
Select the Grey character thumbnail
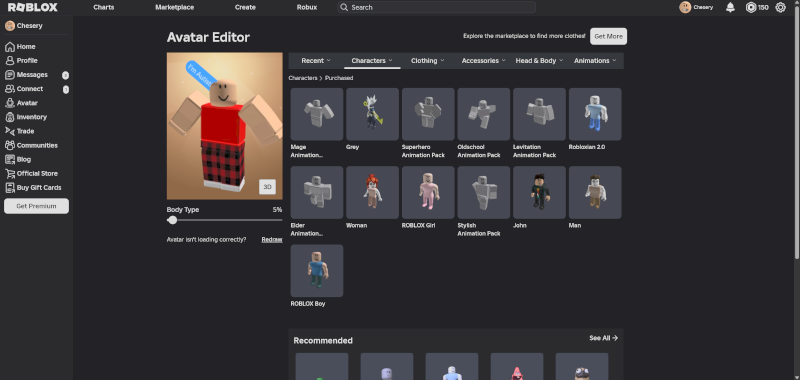372,114
